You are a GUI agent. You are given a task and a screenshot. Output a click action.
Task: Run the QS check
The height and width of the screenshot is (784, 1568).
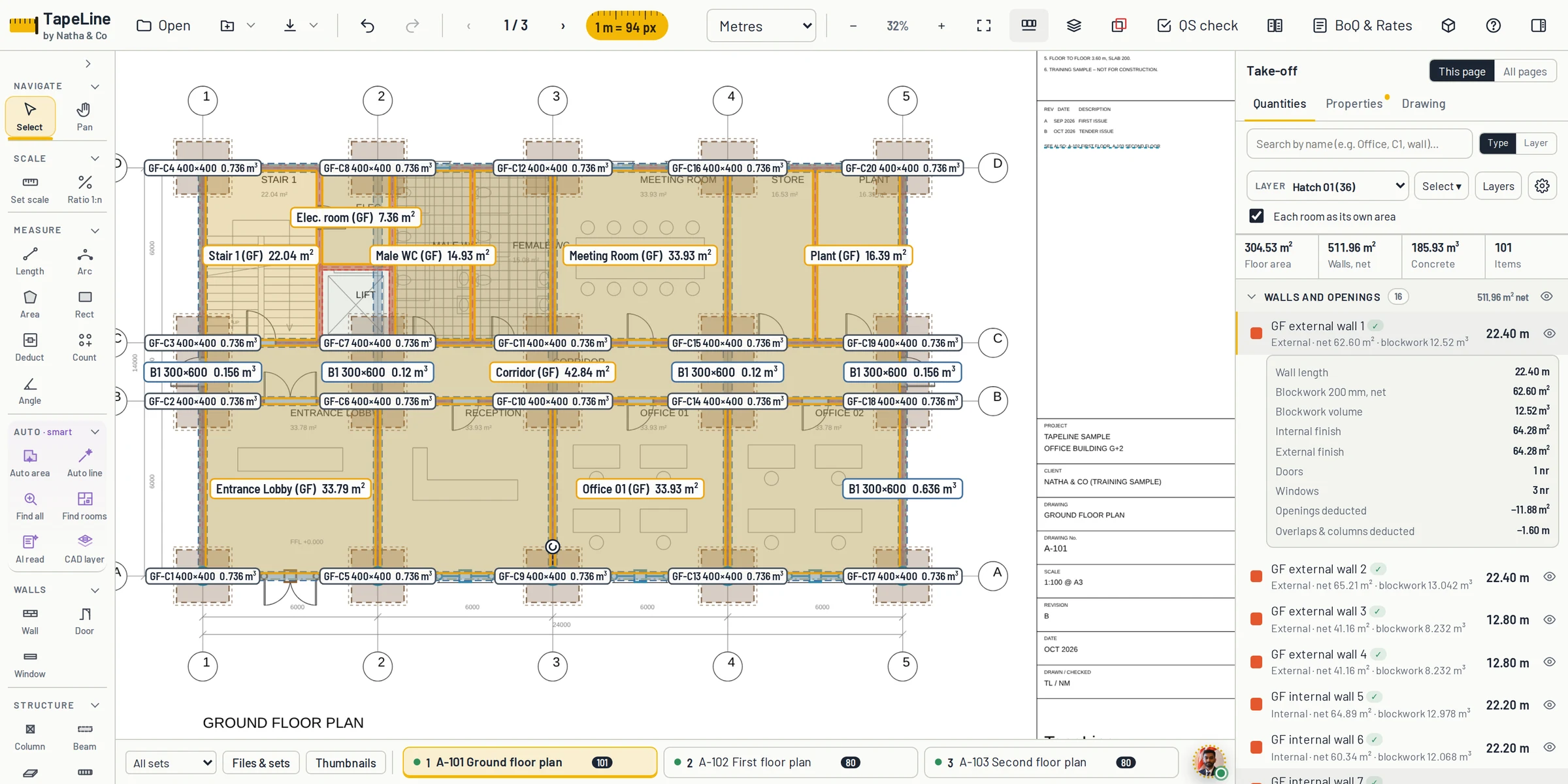1198,25
